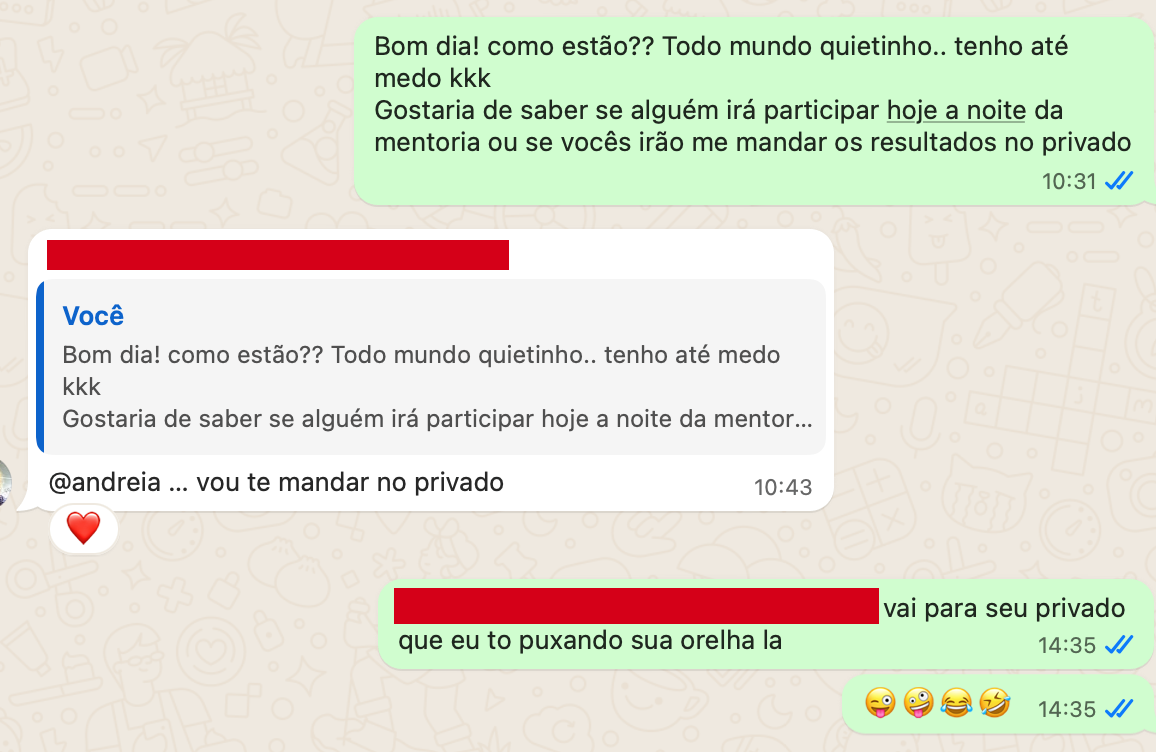1156x752 pixels.
Task: Click the winking tongue emoji
Action: 880,703
